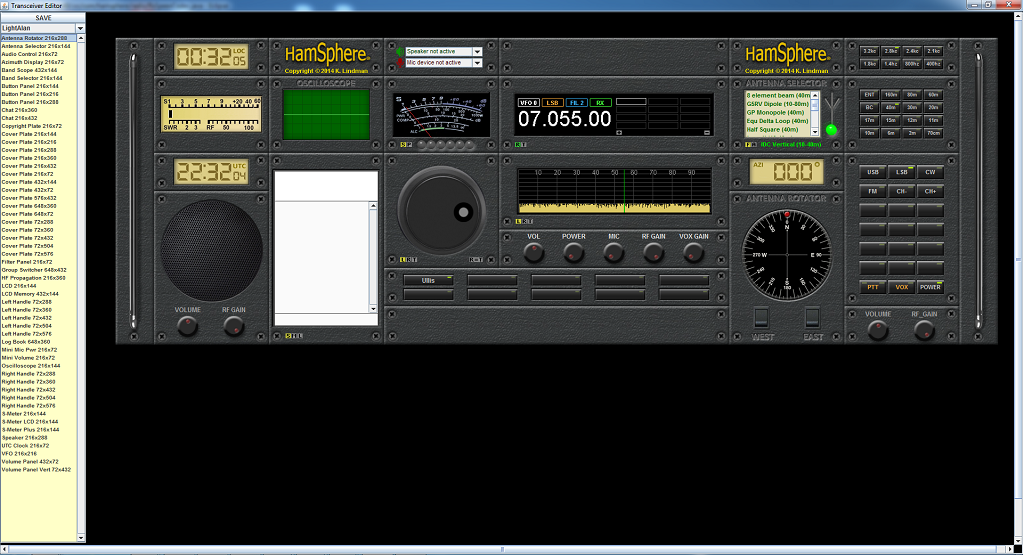Select the 70cm band button
The image size is (1024, 555).
tap(933, 133)
